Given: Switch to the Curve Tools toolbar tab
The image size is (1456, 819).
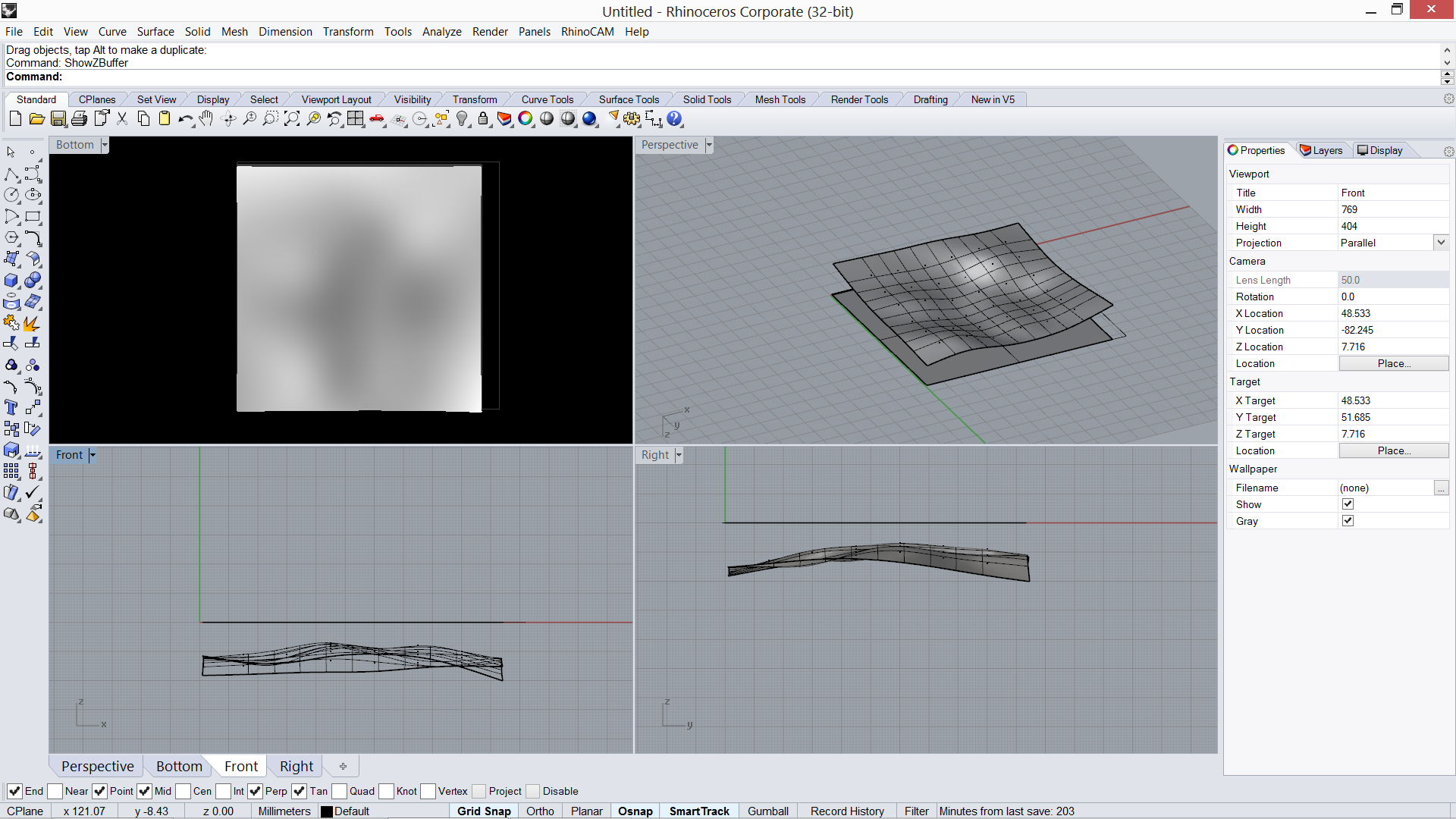Looking at the screenshot, I should pyautogui.click(x=547, y=99).
